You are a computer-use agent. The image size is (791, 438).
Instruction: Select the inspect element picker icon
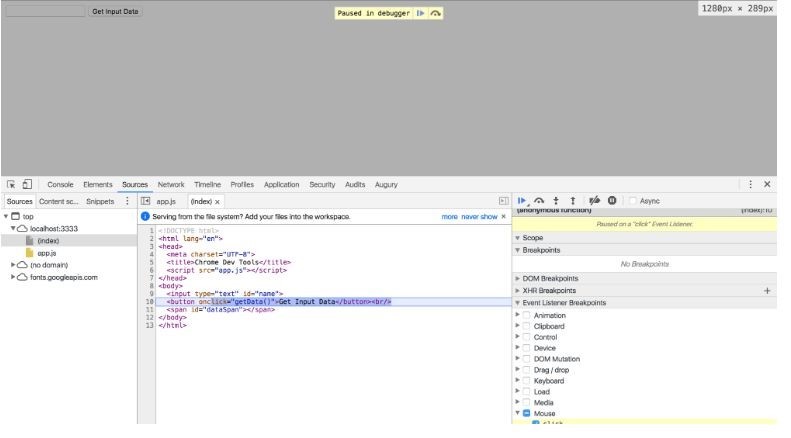10,184
